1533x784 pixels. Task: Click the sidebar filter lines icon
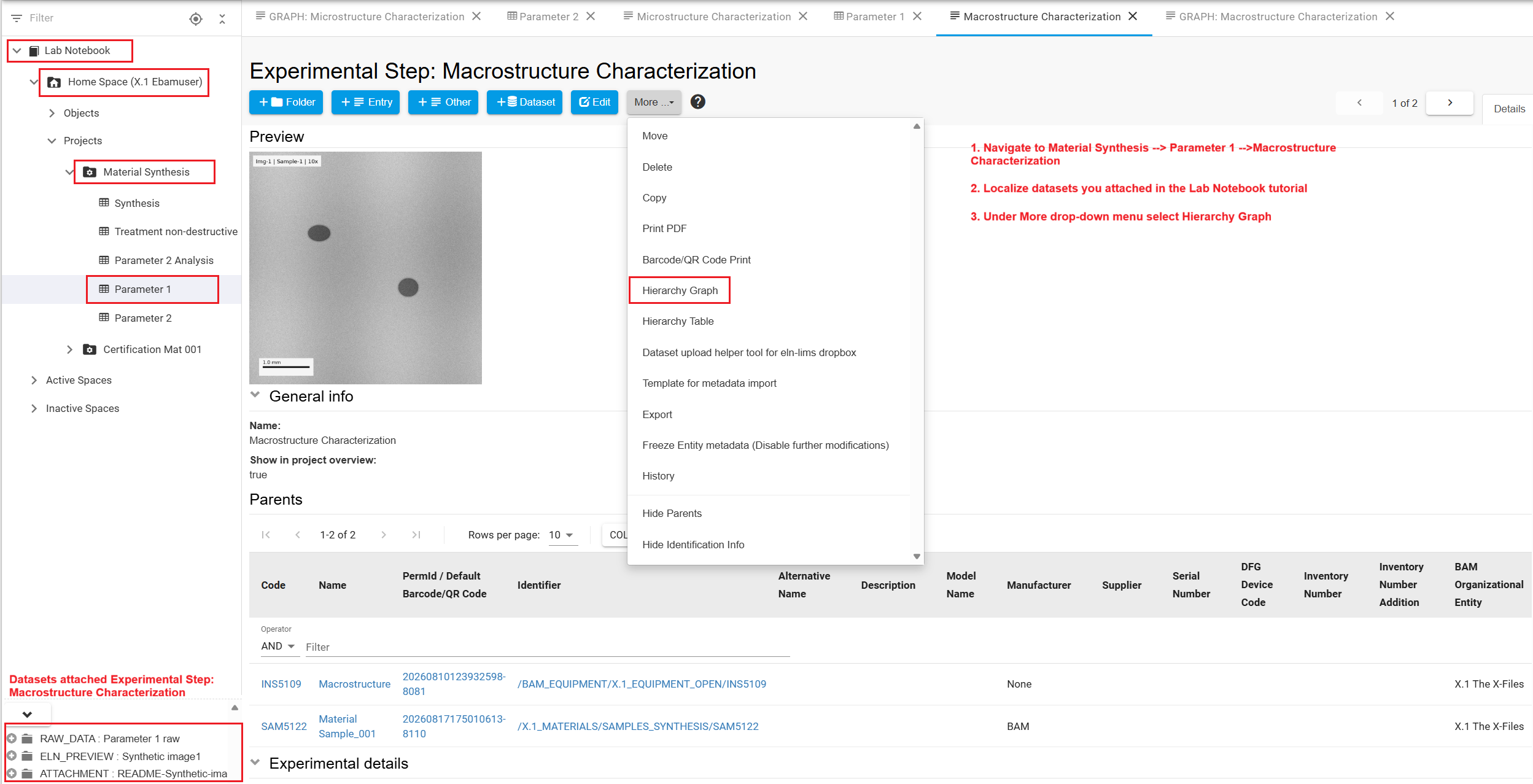[17, 18]
